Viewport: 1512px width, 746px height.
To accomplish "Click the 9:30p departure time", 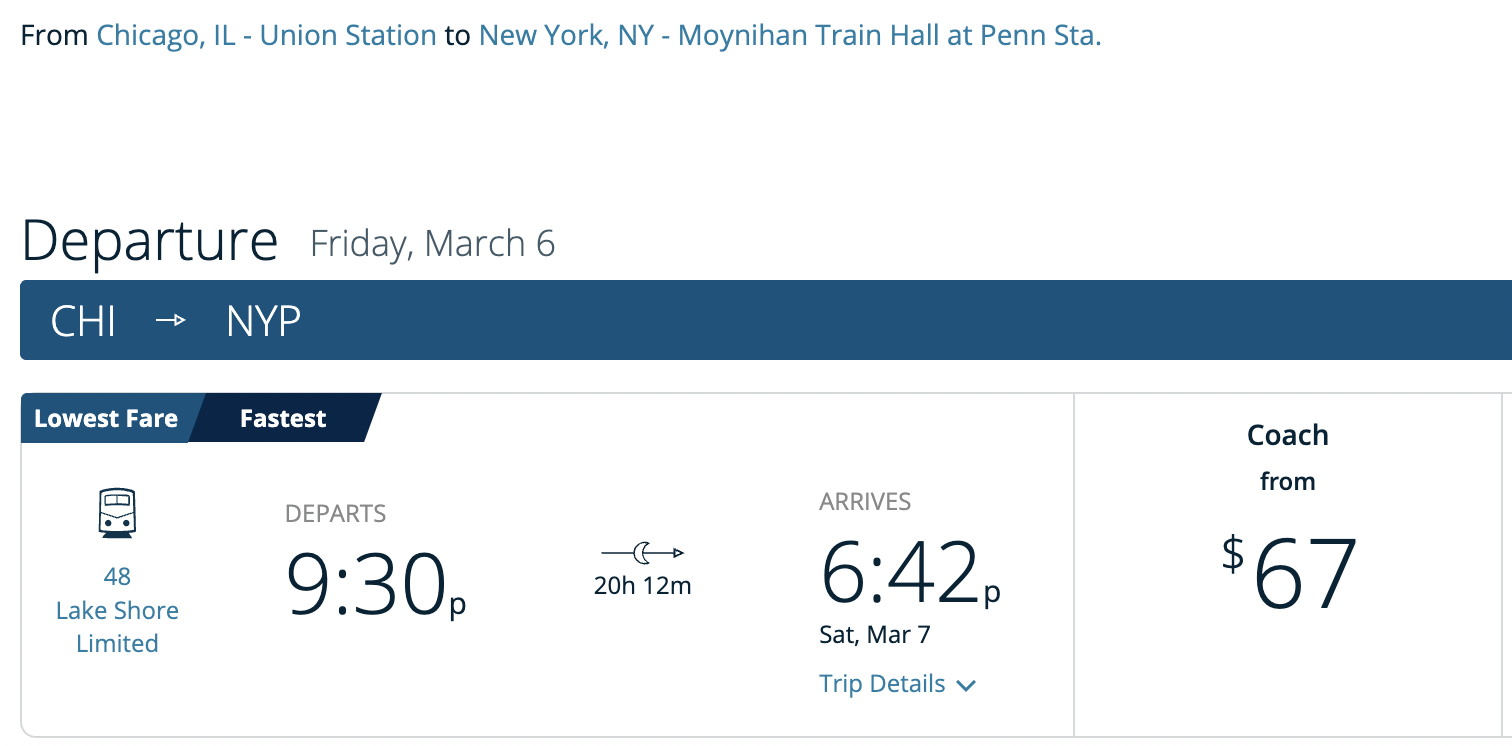I will pyautogui.click(x=376, y=584).
